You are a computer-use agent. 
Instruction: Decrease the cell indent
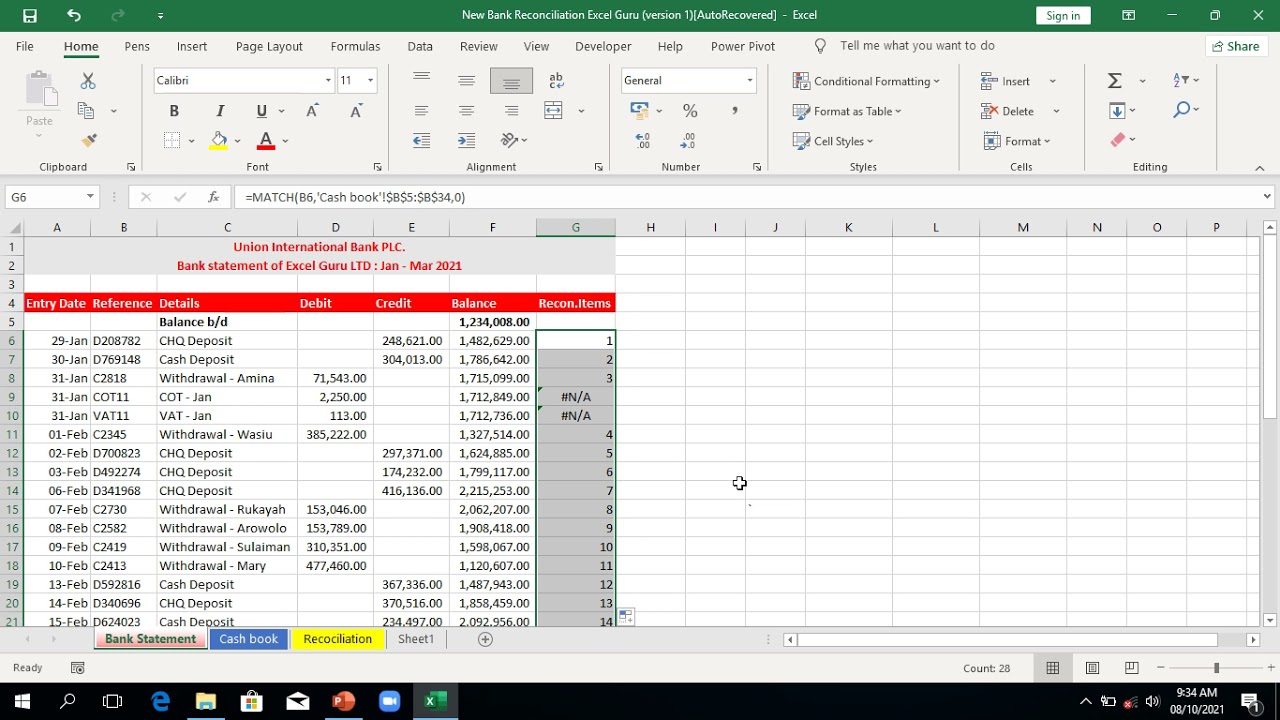[421, 140]
